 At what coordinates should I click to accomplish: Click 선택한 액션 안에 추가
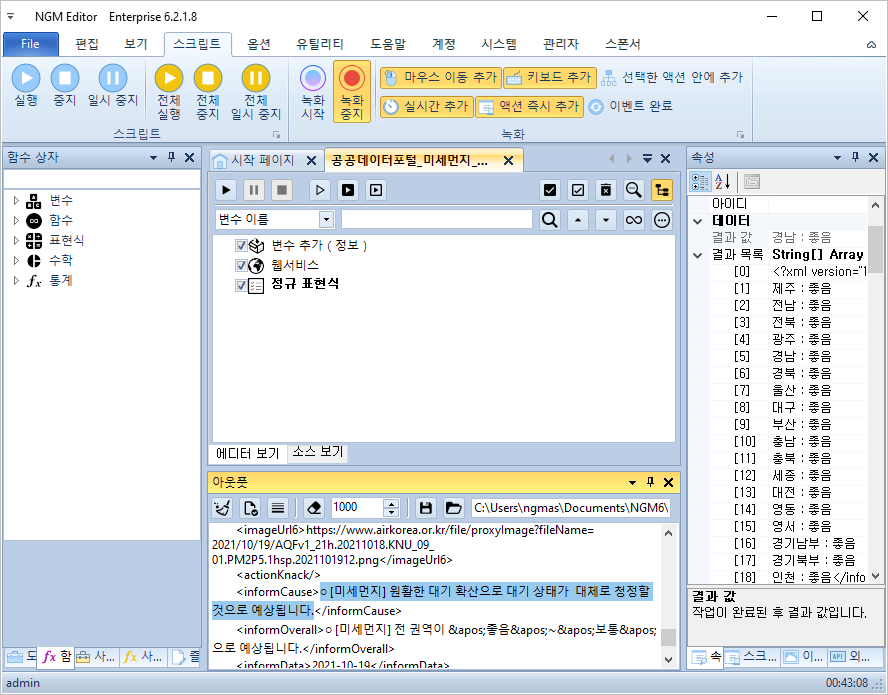tap(672, 78)
